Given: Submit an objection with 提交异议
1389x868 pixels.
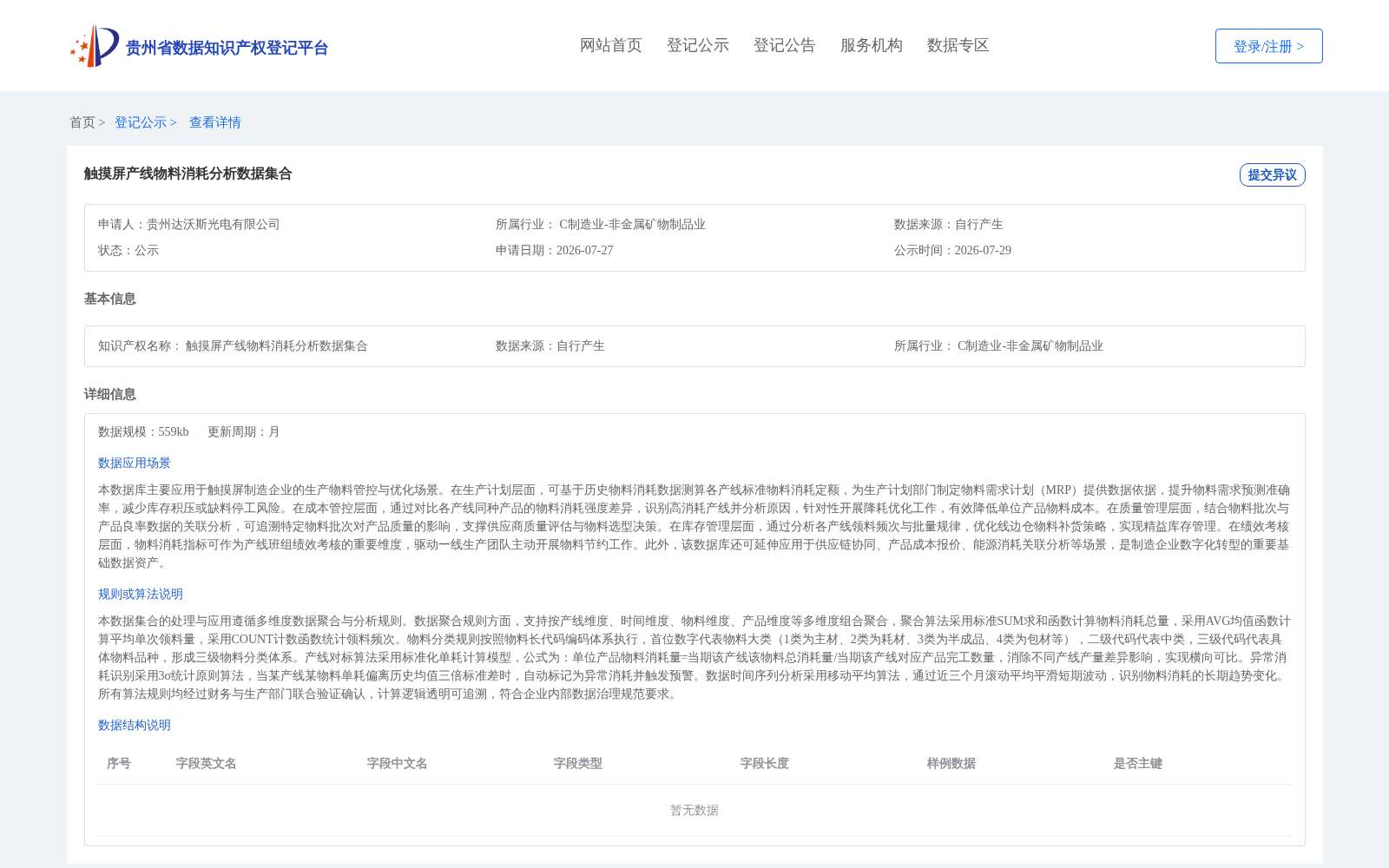Looking at the screenshot, I should 1273,174.
